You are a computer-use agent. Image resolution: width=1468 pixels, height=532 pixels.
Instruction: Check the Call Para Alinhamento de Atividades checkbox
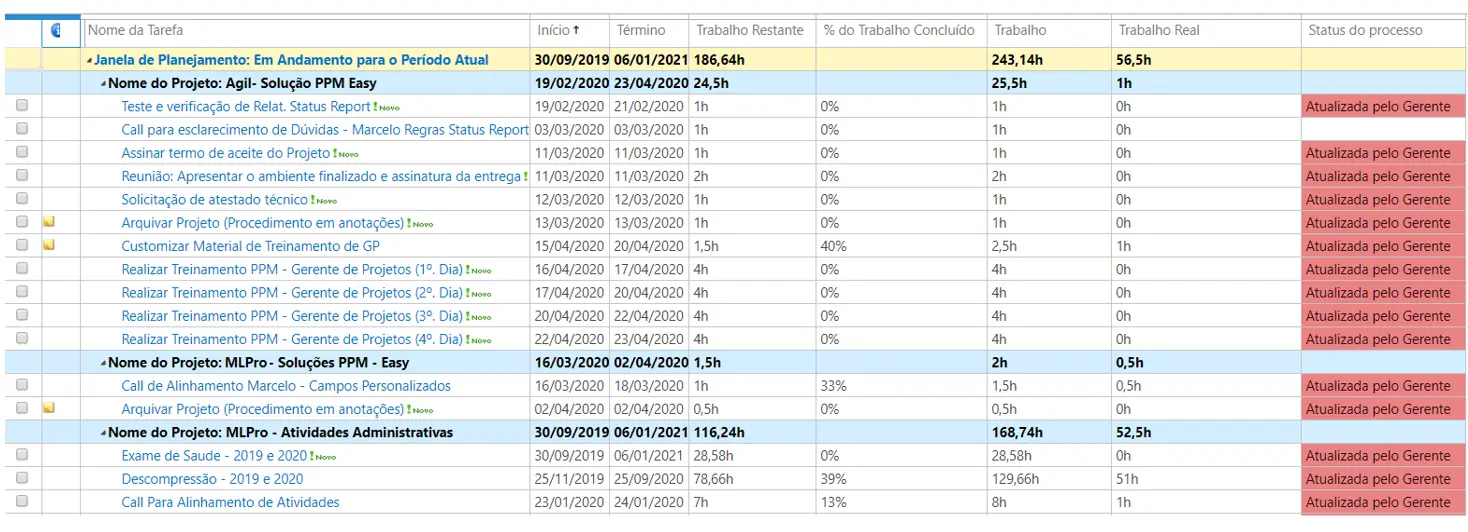point(22,502)
